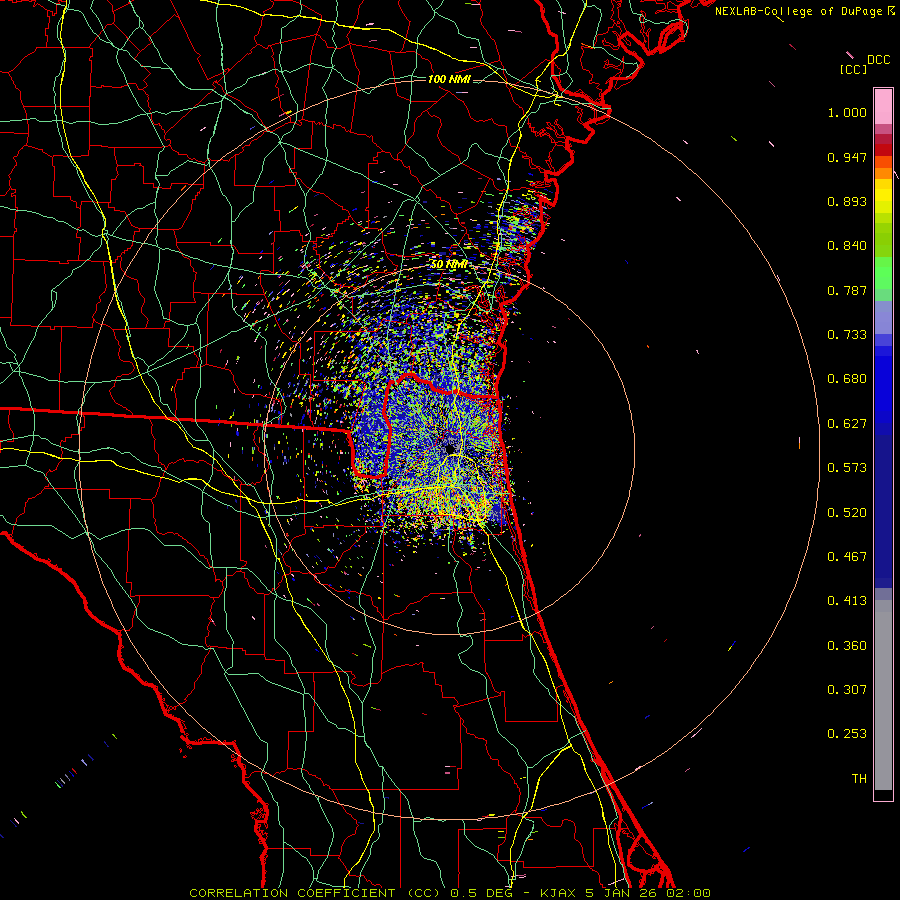The width and height of the screenshot is (900, 900).
Task: Pick the dark red color bar segment
Action: point(883,150)
